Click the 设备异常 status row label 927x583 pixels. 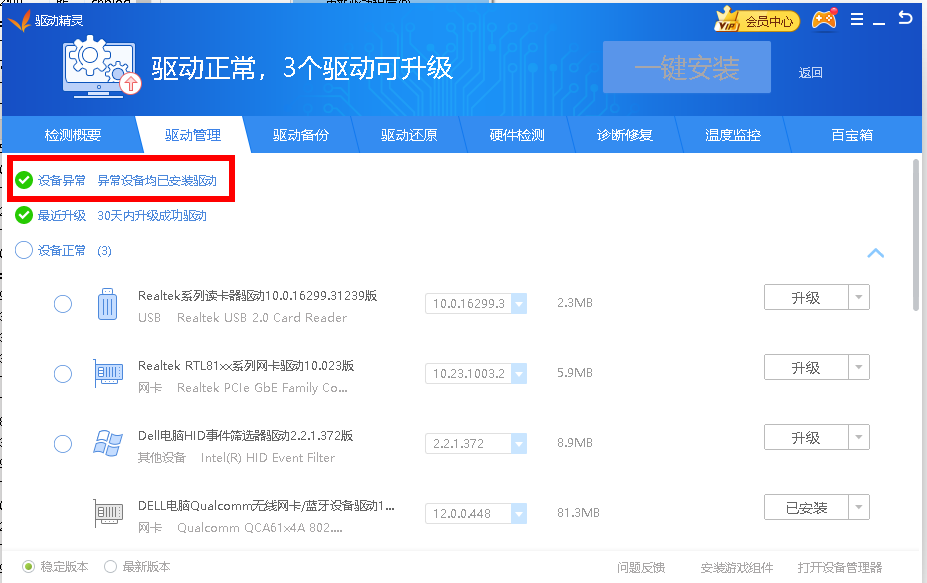click(x=61, y=180)
